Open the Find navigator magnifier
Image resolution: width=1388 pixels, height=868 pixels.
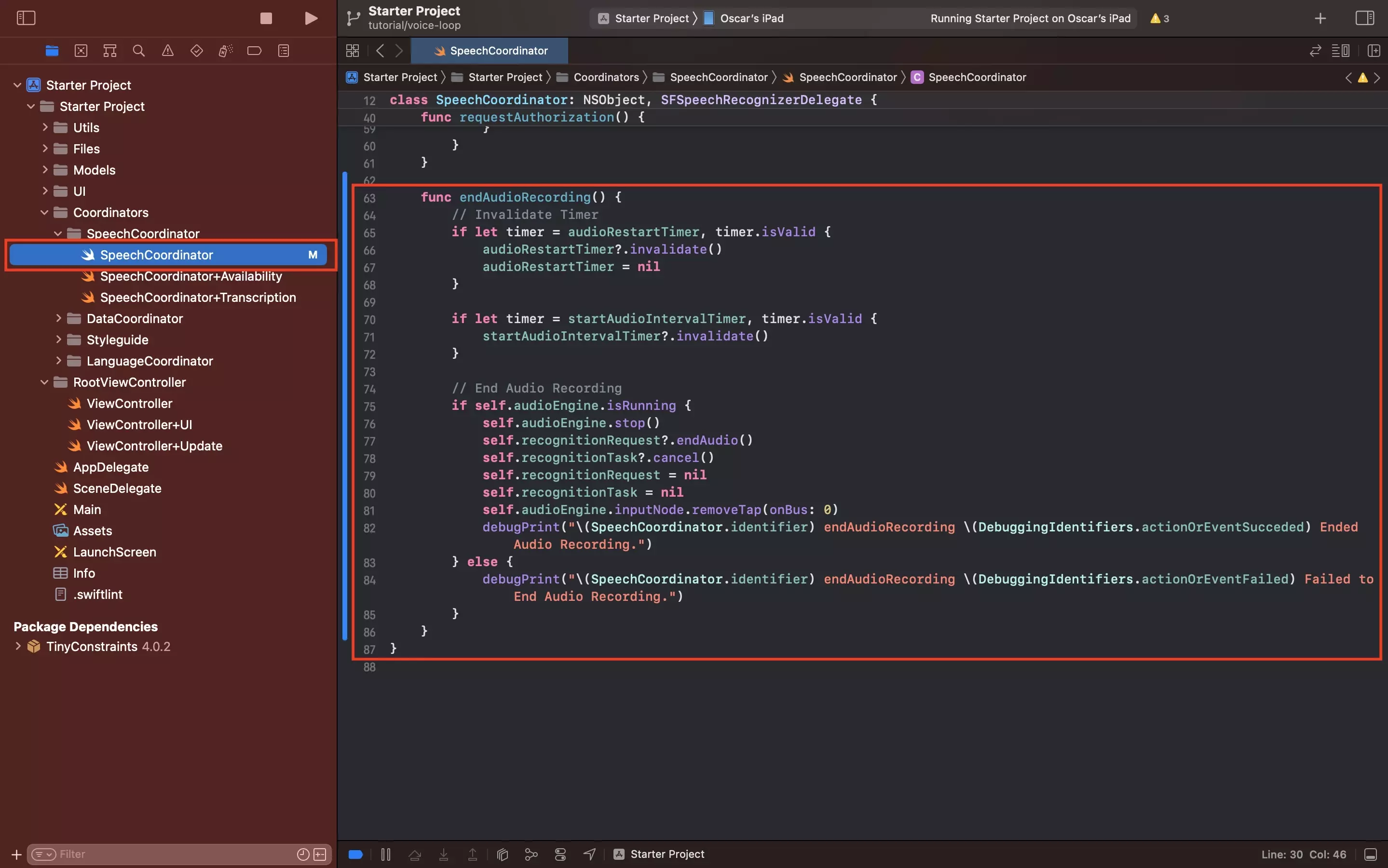tap(138, 51)
